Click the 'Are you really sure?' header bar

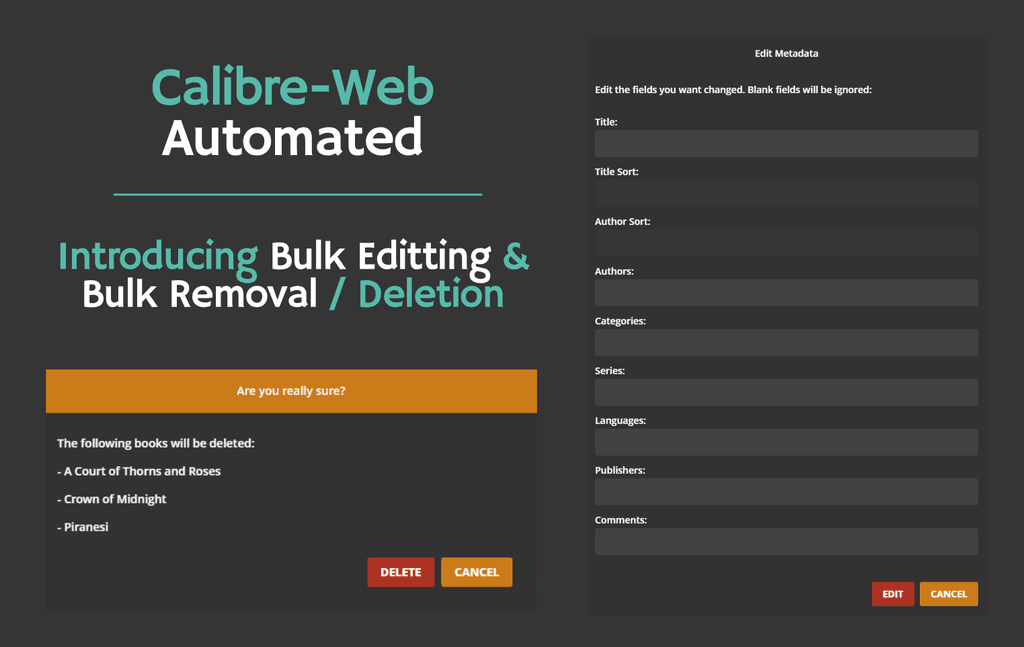coord(291,391)
